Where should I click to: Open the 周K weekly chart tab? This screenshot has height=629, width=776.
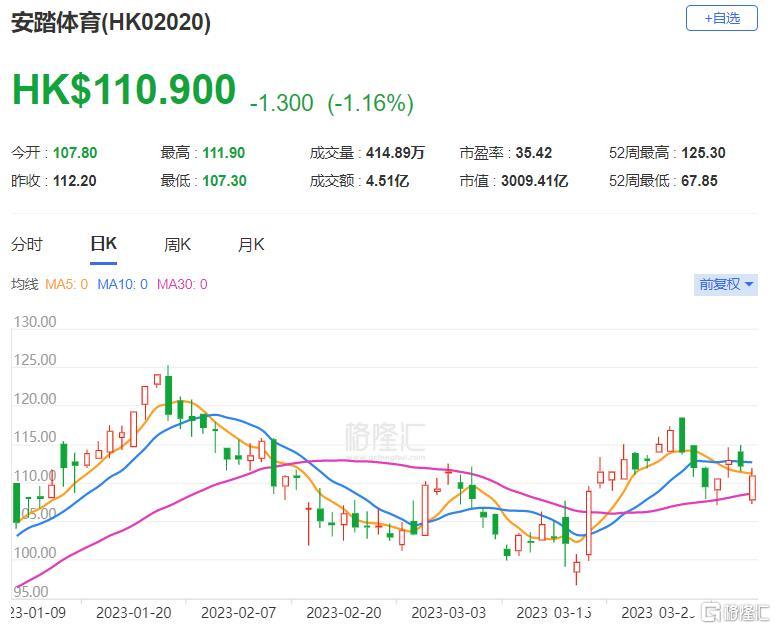[x=177, y=244]
